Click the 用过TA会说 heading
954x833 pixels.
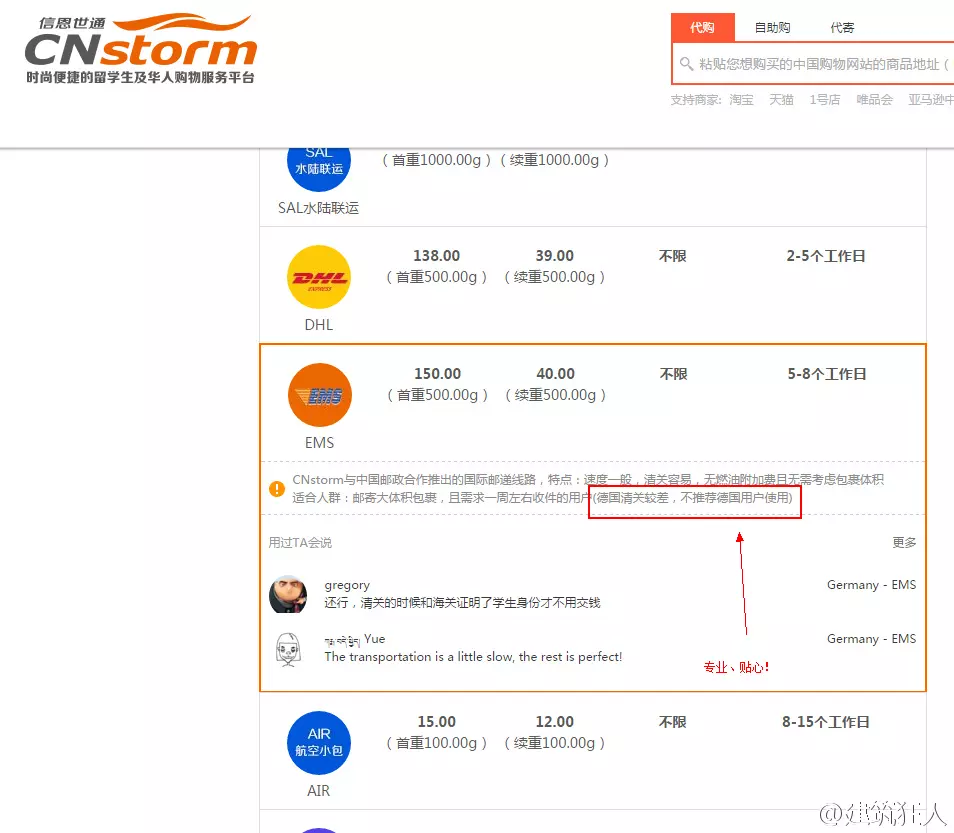point(300,542)
